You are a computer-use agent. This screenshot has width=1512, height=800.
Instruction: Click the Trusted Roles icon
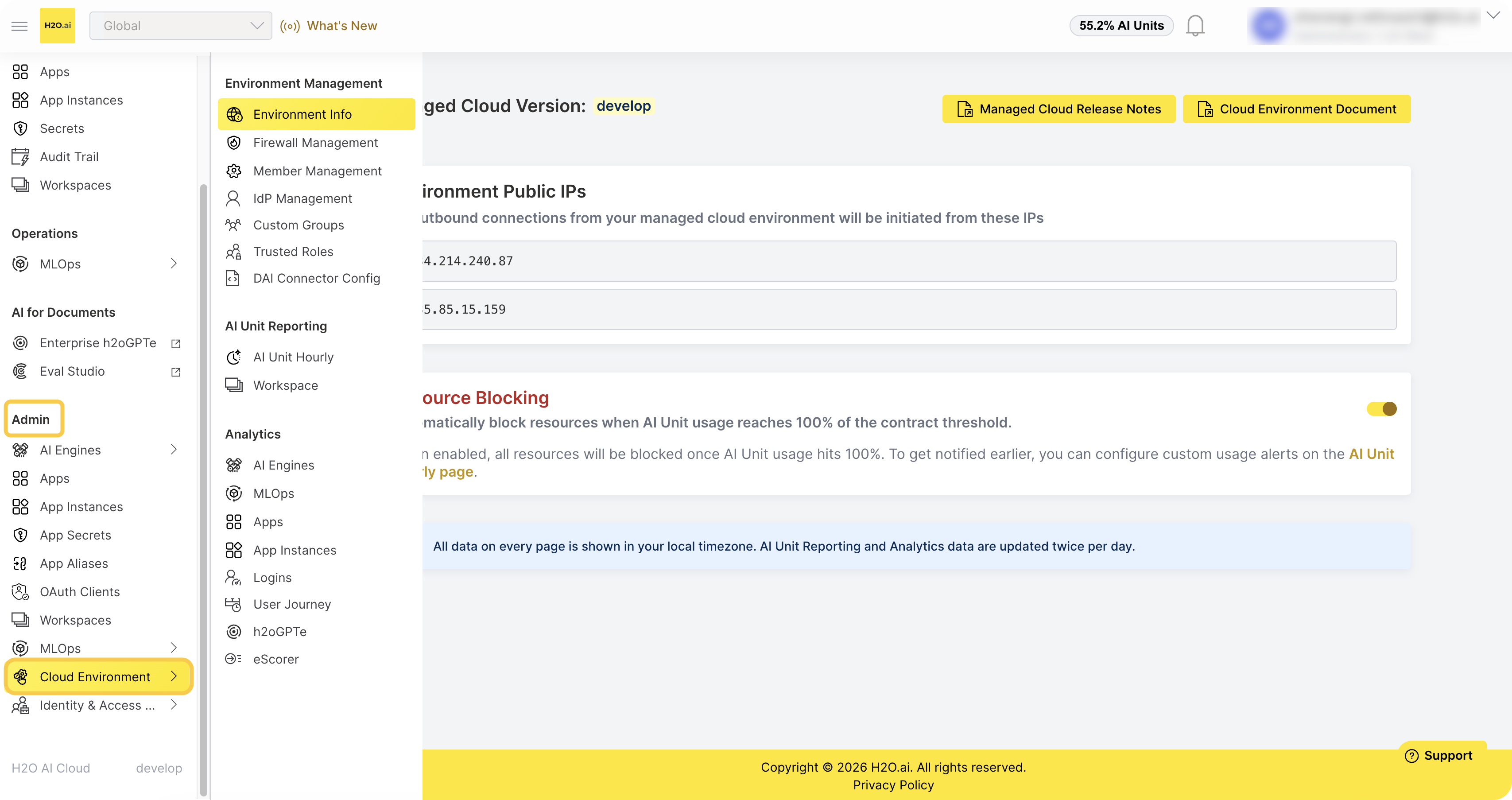pyautogui.click(x=233, y=251)
